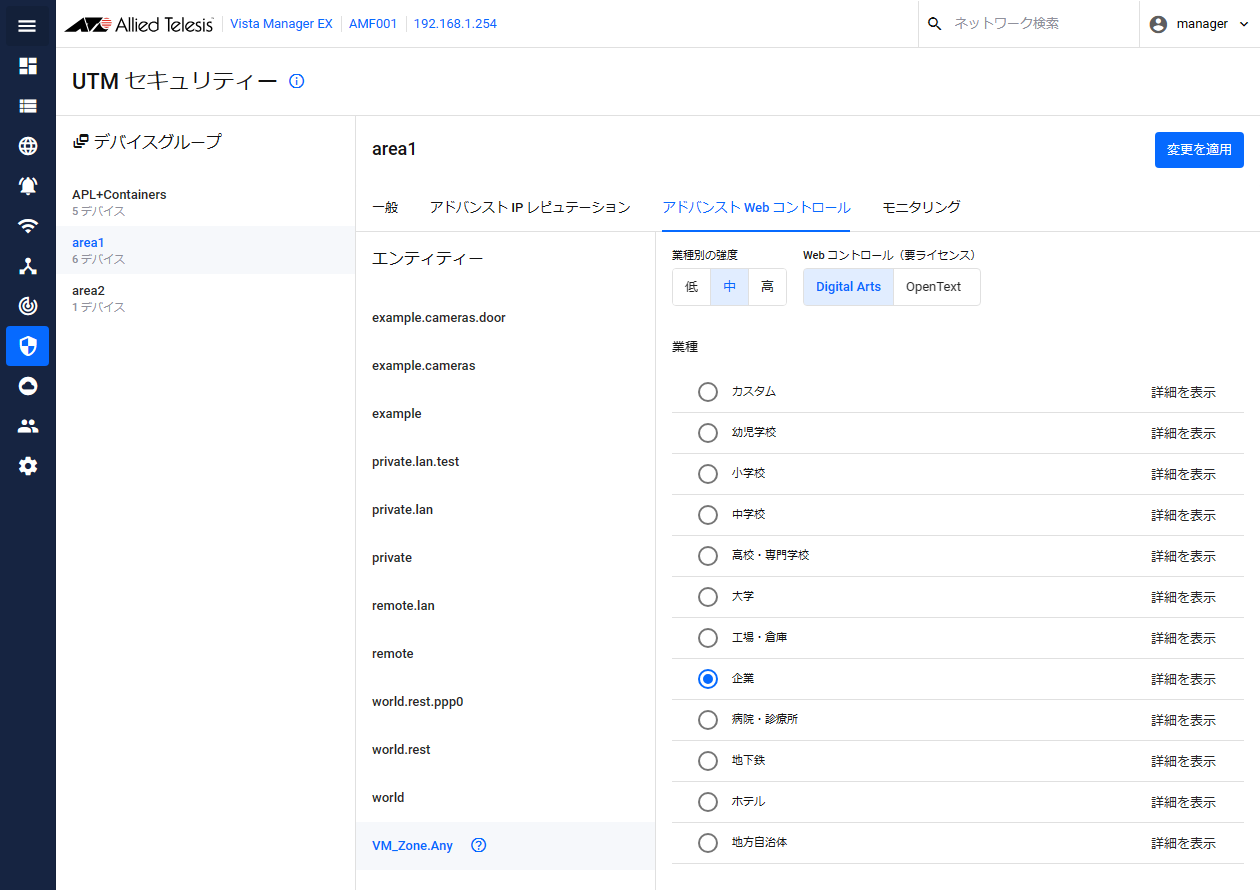Click info icon next to UTM セキュリティー
This screenshot has height=890, width=1260.
(296, 81)
